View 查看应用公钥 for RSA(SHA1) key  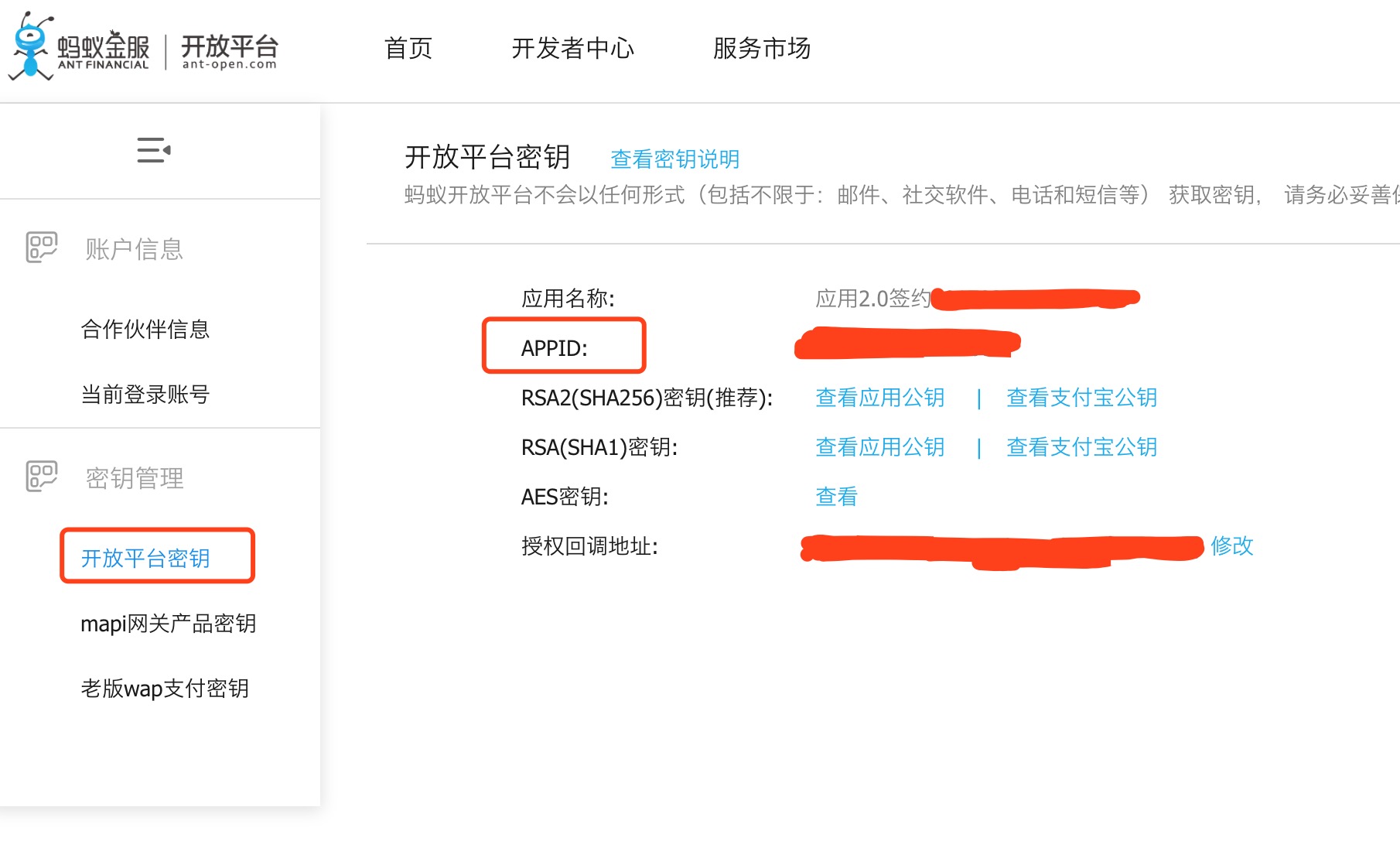click(x=880, y=446)
